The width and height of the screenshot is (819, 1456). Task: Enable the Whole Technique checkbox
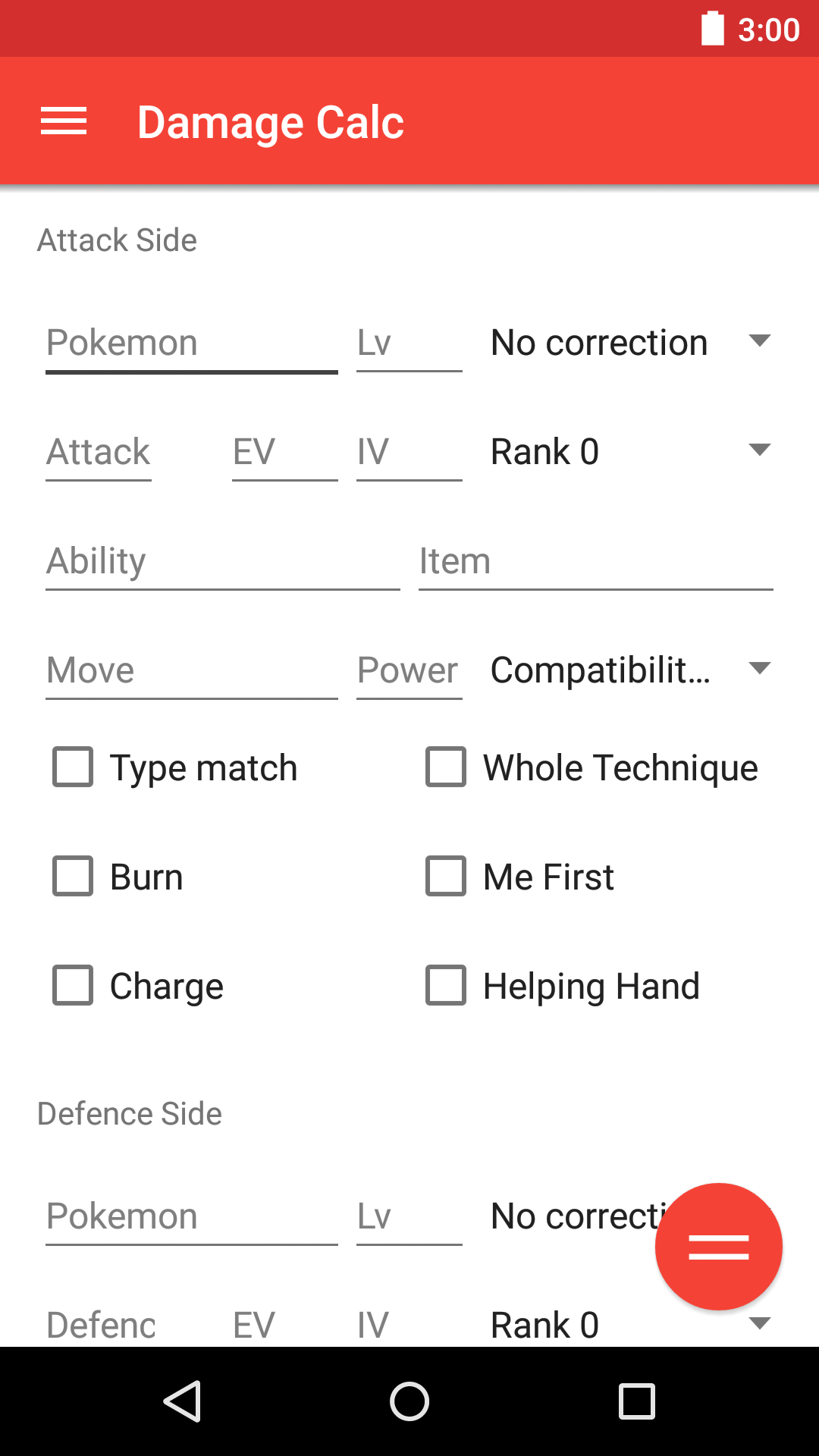(446, 767)
